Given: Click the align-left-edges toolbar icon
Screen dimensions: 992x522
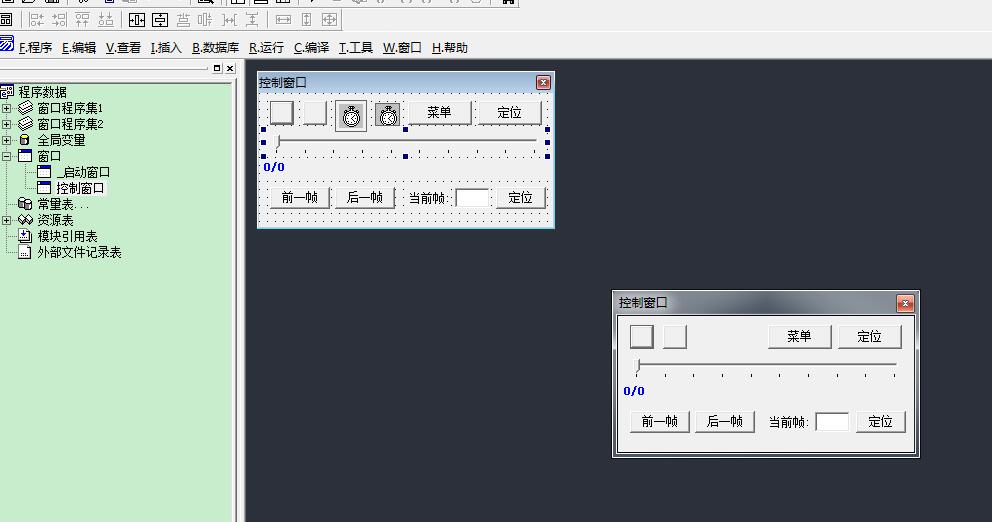Looking at the screenshot, I should click(x=37, y=20).
